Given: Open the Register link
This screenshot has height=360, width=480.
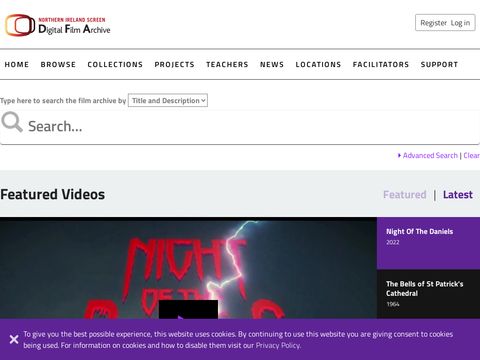Looking at the screenshot, I should [433, 23].
